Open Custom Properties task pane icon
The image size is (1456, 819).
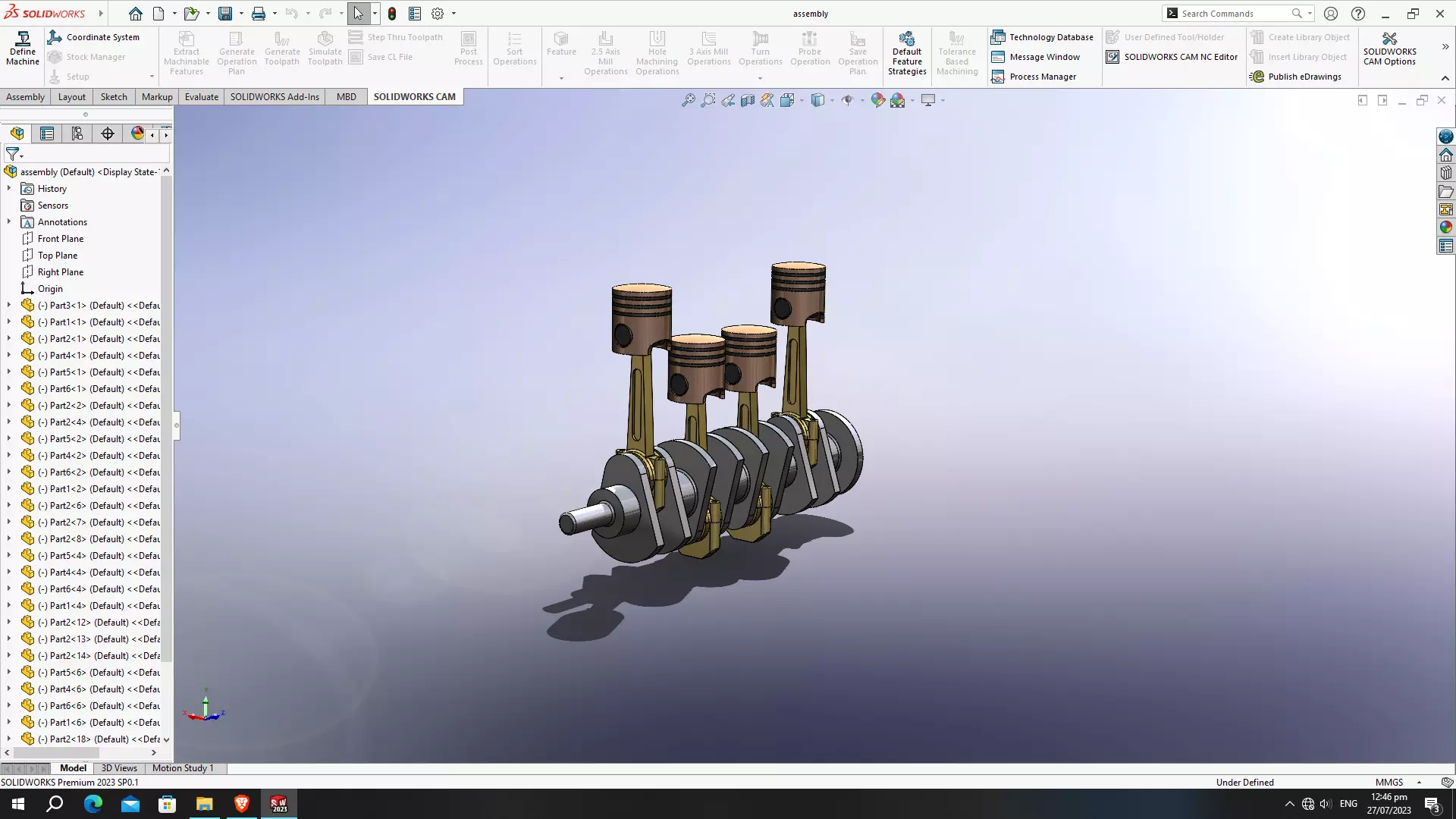[x=1446, y=246]
